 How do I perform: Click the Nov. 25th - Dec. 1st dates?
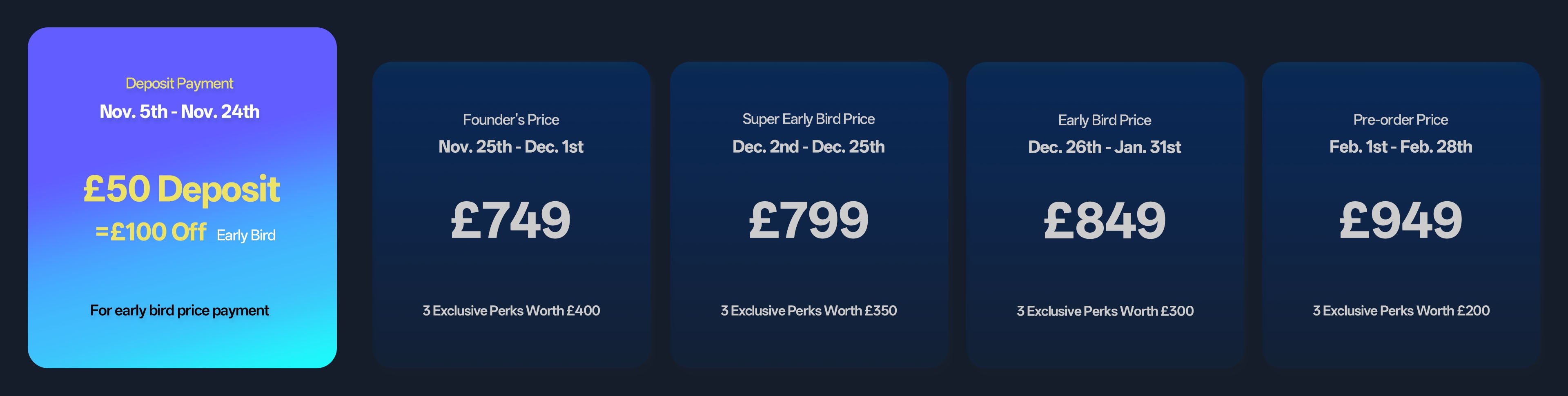pyautogui.click(x=511, y=147)
